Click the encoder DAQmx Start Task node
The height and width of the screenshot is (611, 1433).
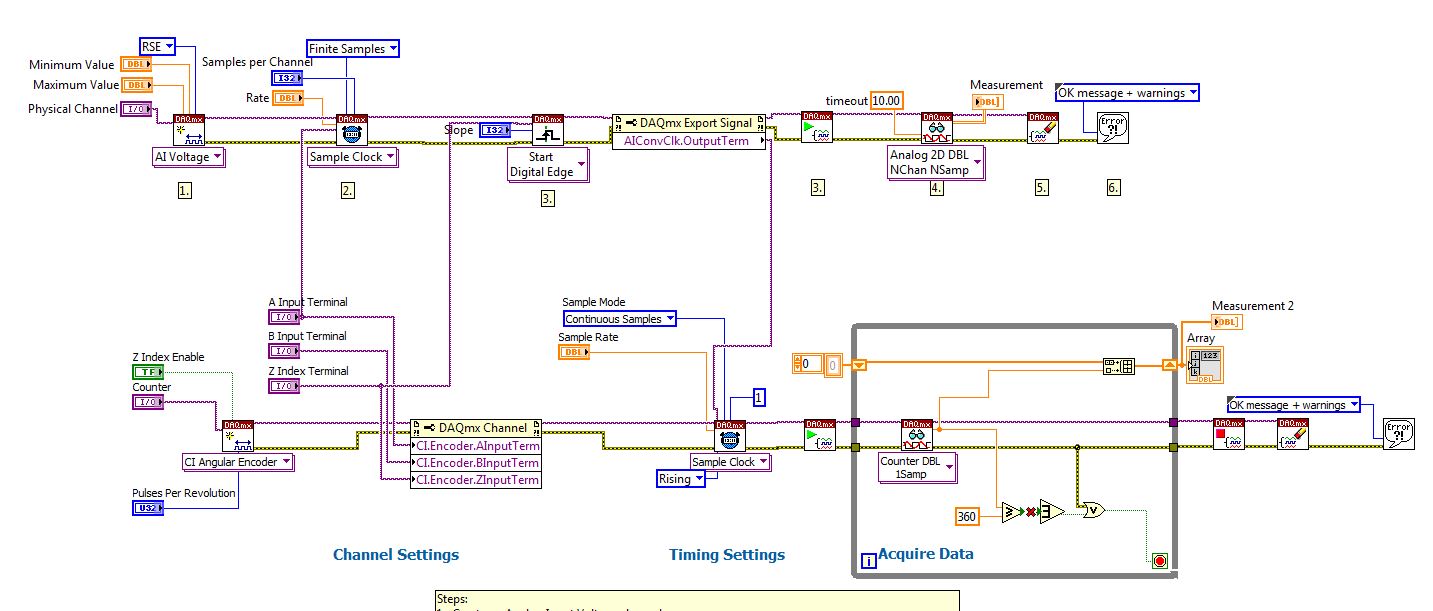click(820, 435)
